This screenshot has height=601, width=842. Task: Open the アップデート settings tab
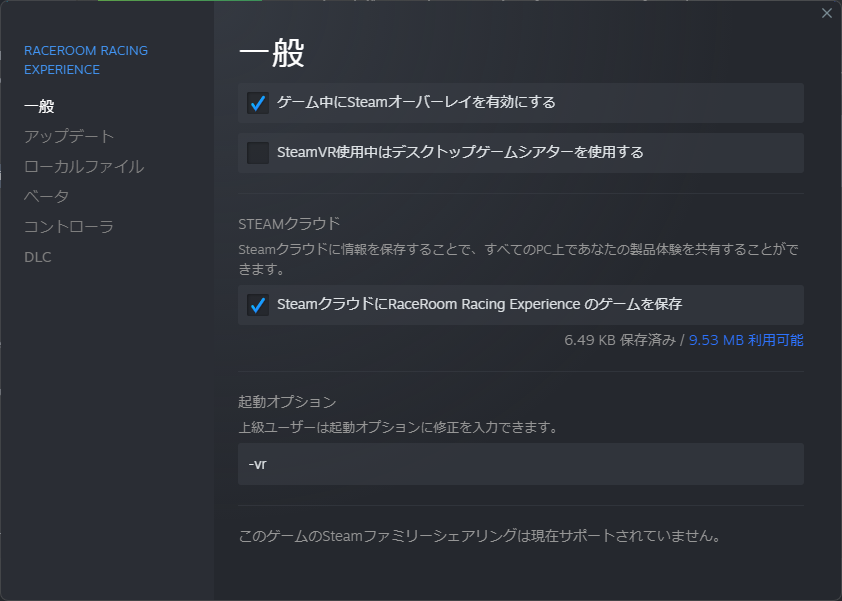pyautogui.click(x=69, y=136)
